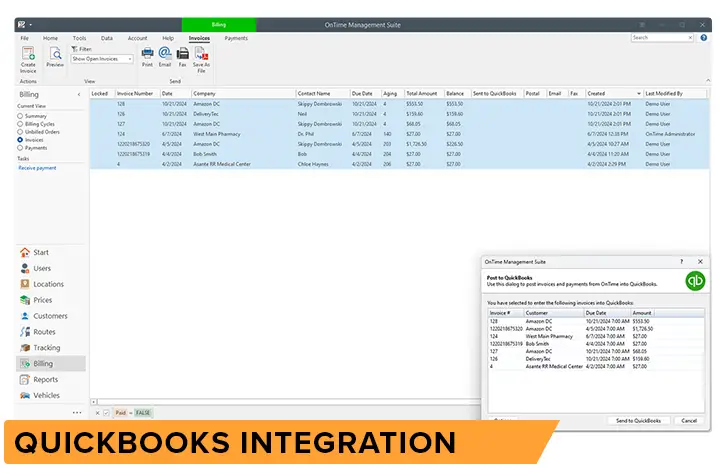Collapse the ribbon with the chevron

pyautogui.click(x=708, y=80)
